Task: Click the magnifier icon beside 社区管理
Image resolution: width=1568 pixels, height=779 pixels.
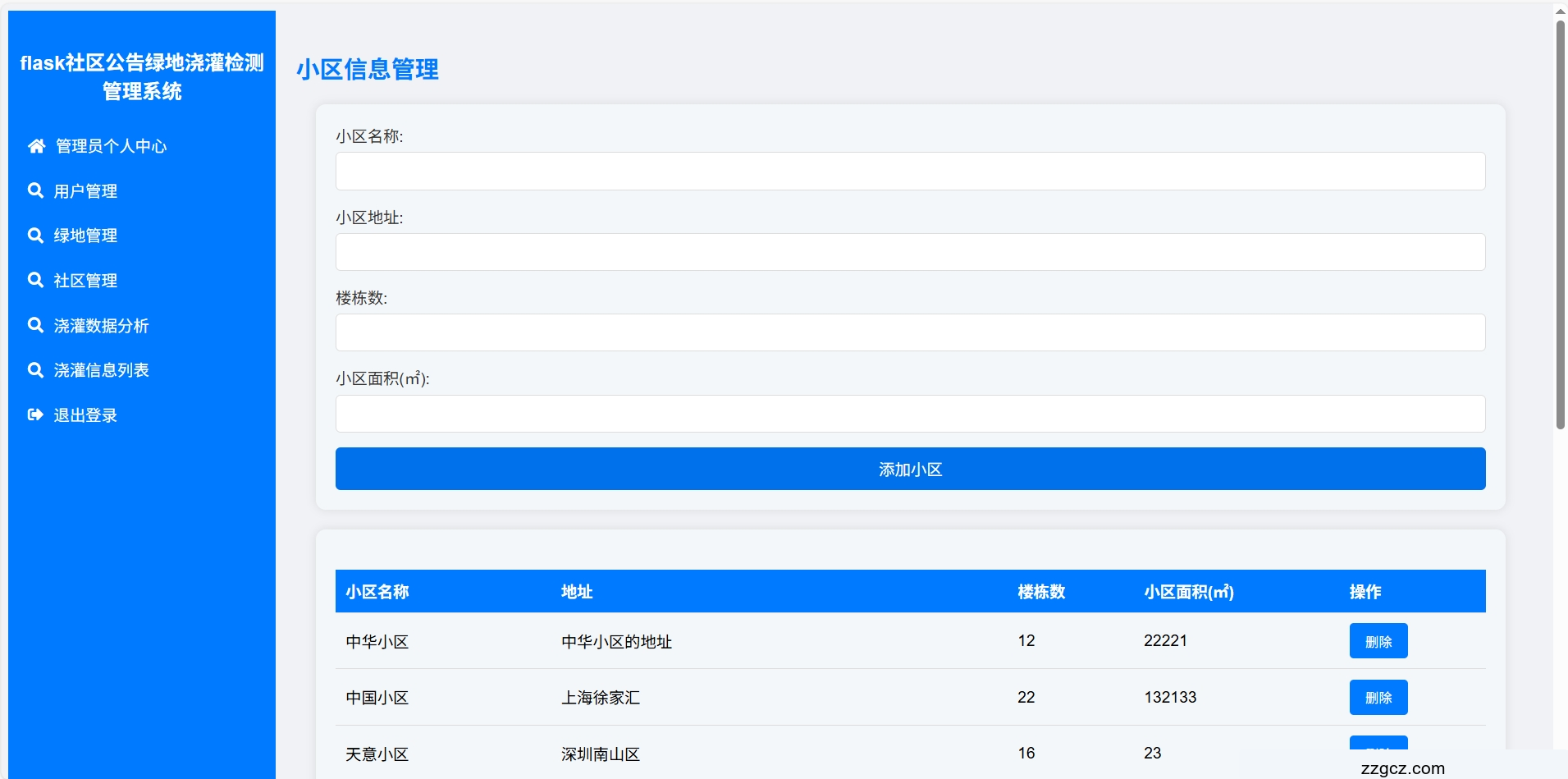Action: pyautogui.click(x=35, y=280)
